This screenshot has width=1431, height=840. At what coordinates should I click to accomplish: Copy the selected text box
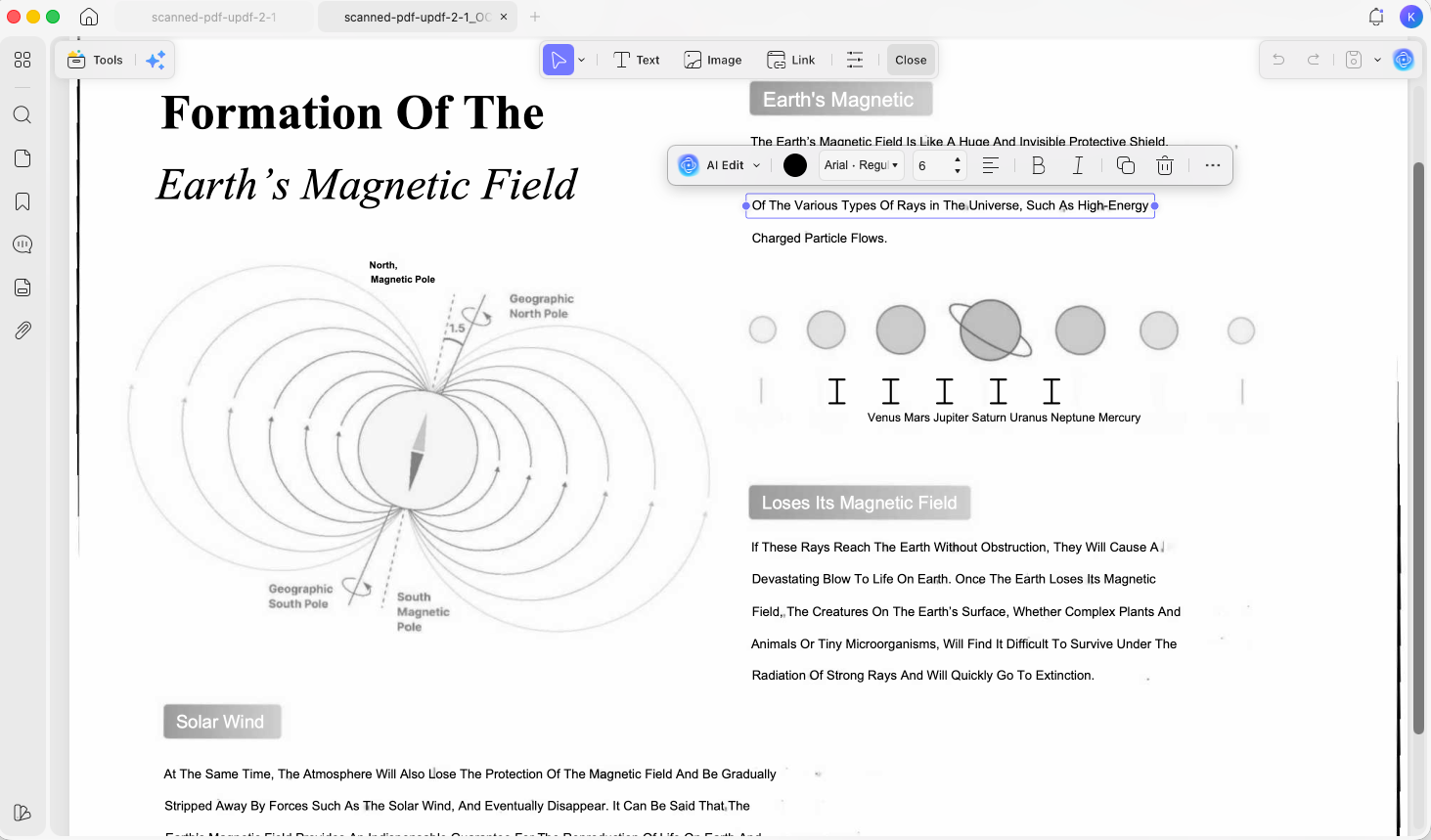1126,165
